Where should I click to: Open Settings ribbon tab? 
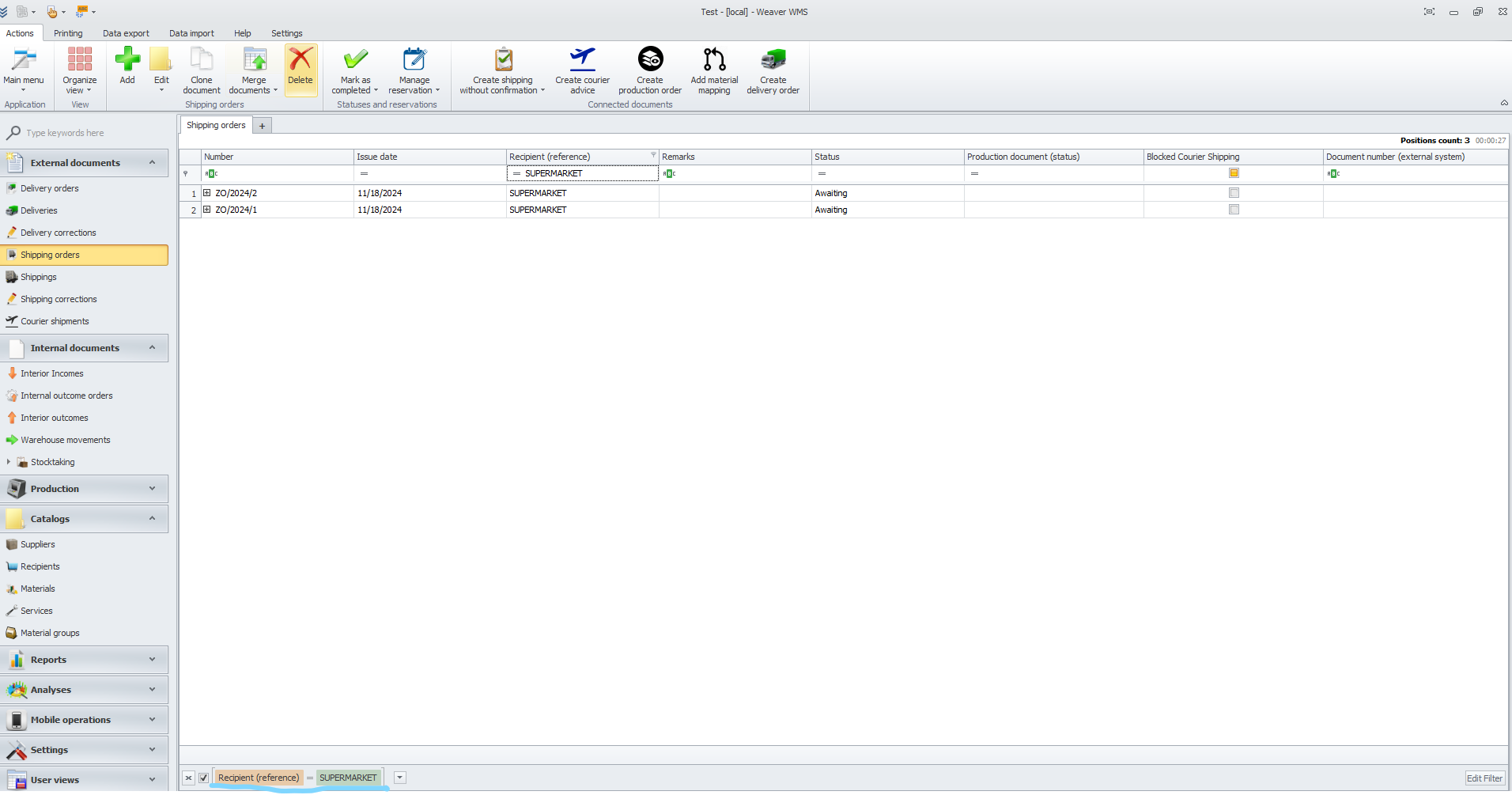coord(287,33)
